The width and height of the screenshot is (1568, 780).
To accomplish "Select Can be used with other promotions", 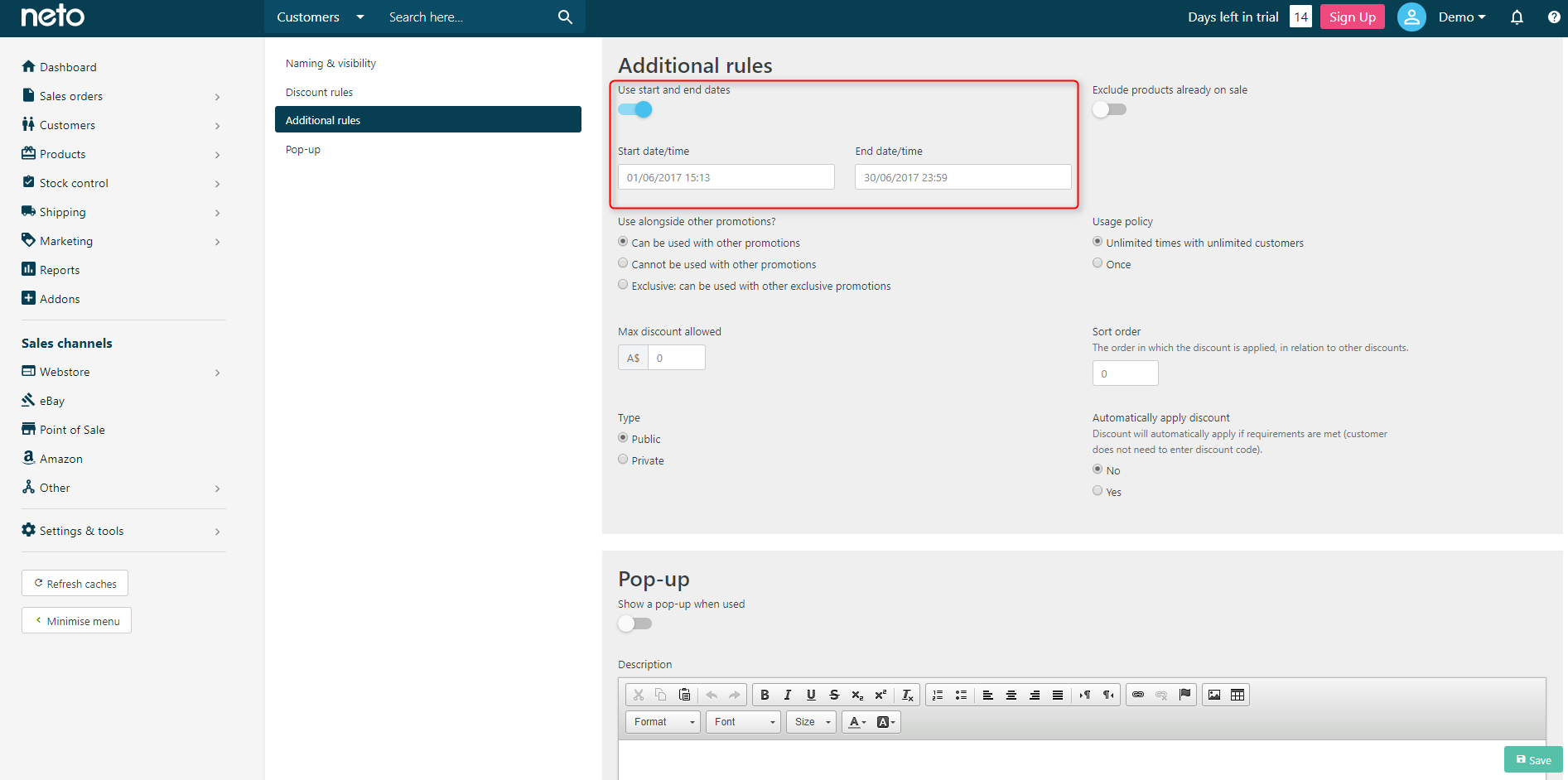I will [623, 242].
